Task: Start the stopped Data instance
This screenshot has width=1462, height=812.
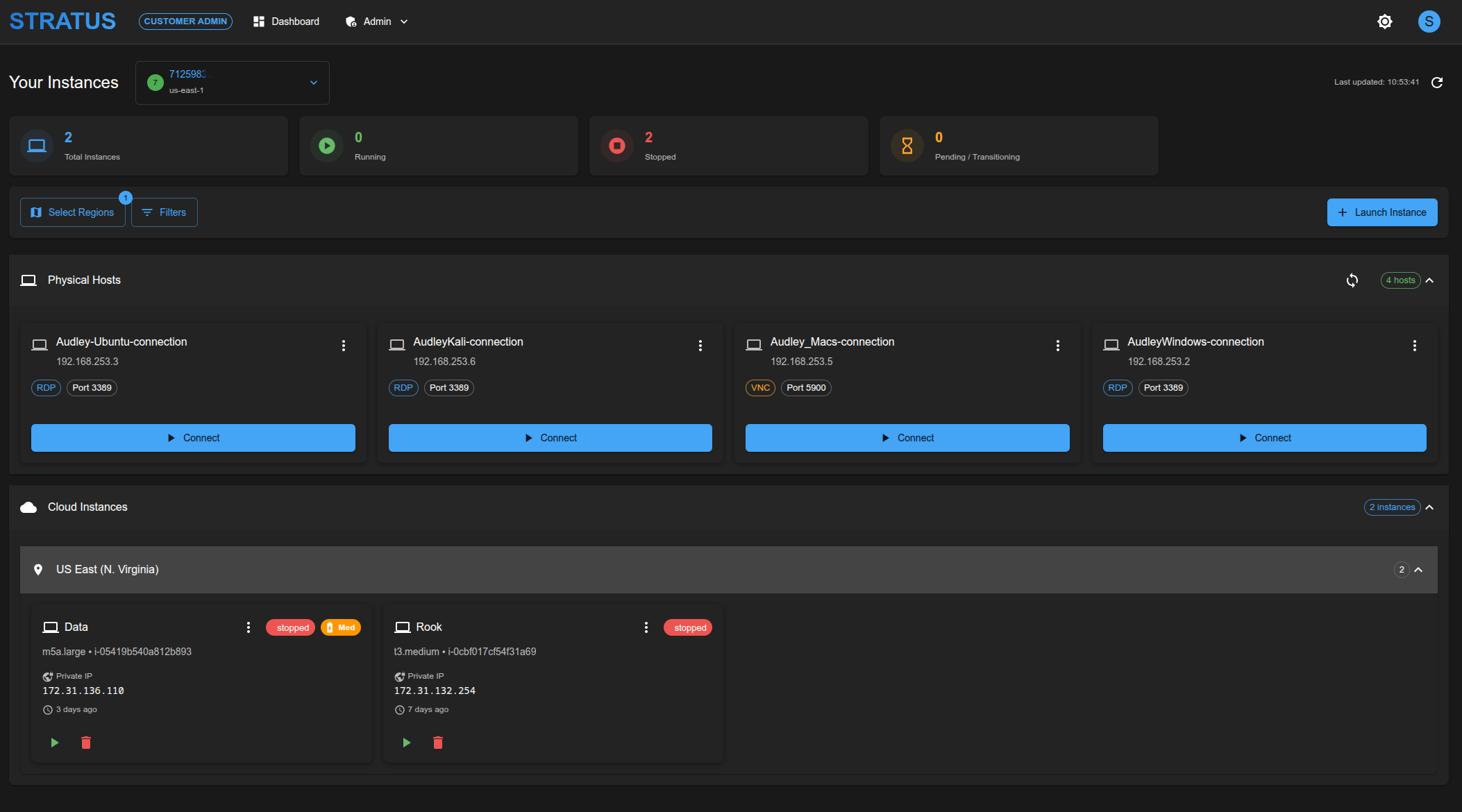Action: pos(54,743)
